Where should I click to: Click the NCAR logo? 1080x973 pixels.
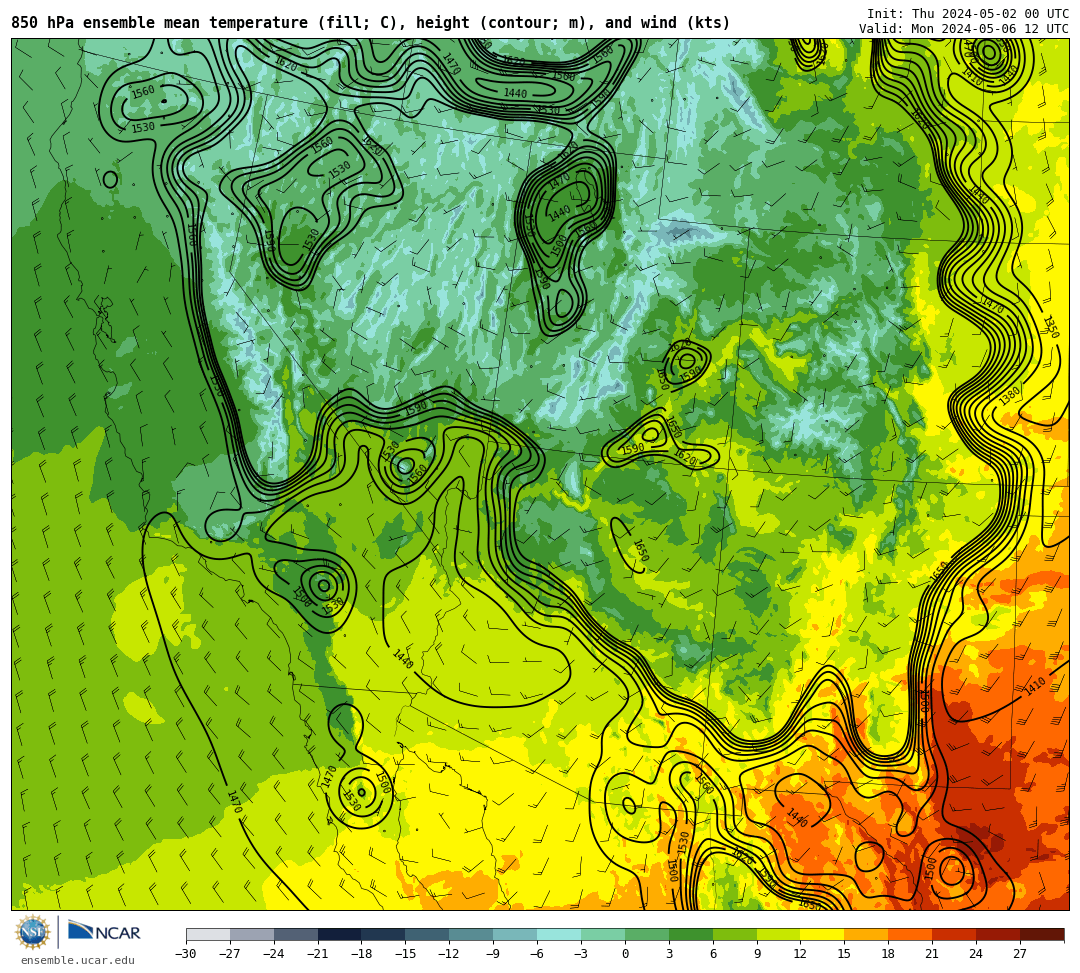pos(104,932)
